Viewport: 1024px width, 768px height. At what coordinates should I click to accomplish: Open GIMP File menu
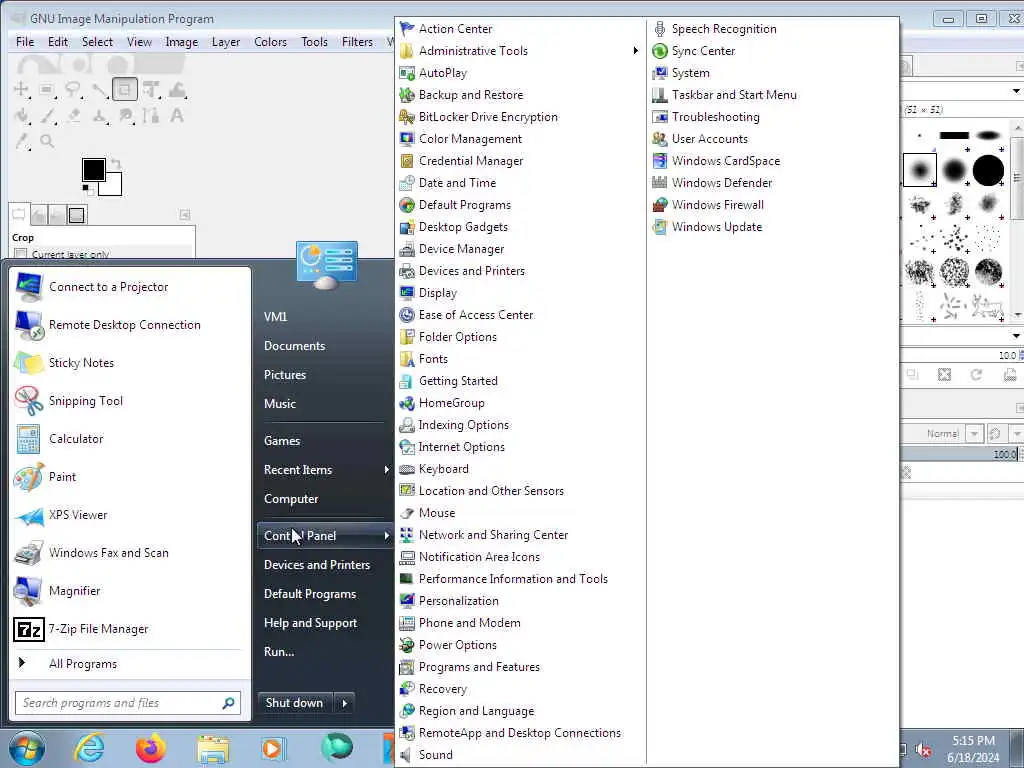click(25, 42)
